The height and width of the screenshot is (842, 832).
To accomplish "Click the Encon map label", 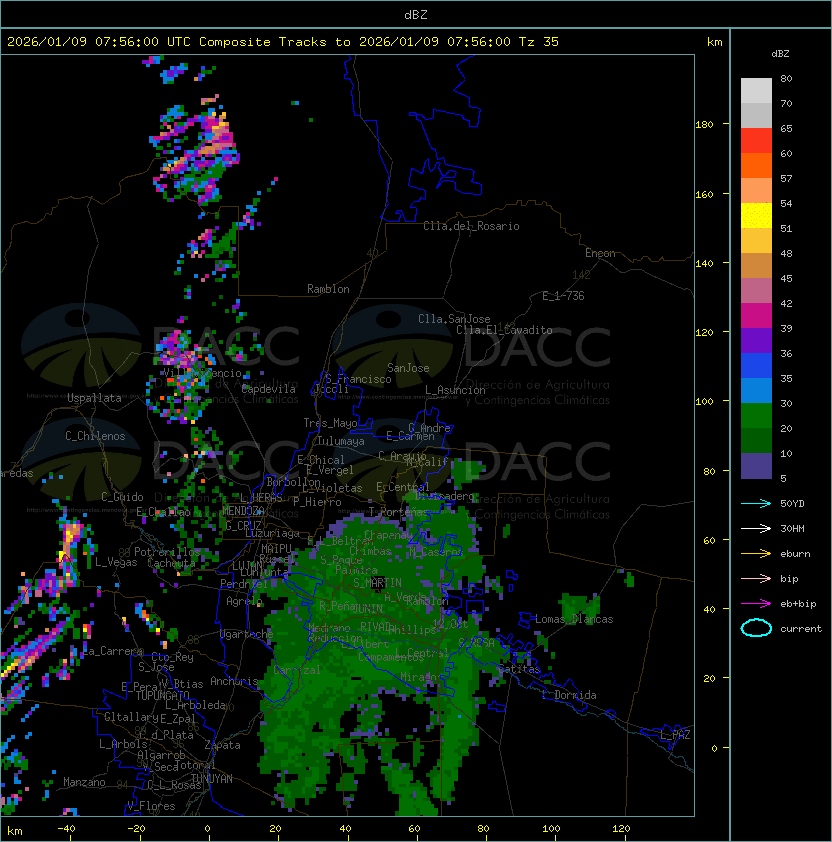I will 600,253.
